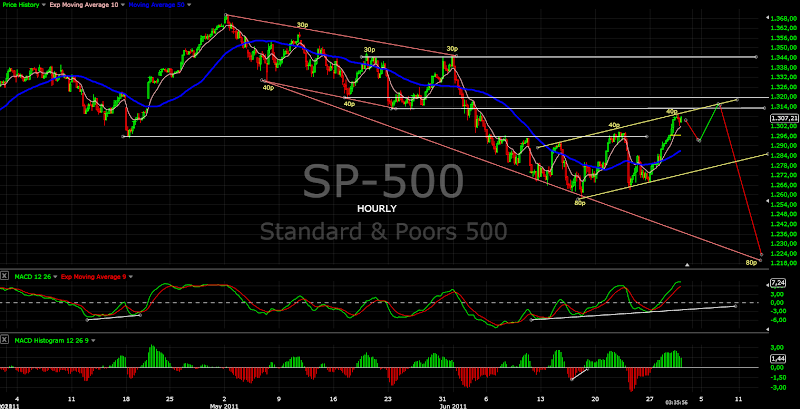
Task: Click the 1.320,00 price scale value
Action: (x=784, y=96)
